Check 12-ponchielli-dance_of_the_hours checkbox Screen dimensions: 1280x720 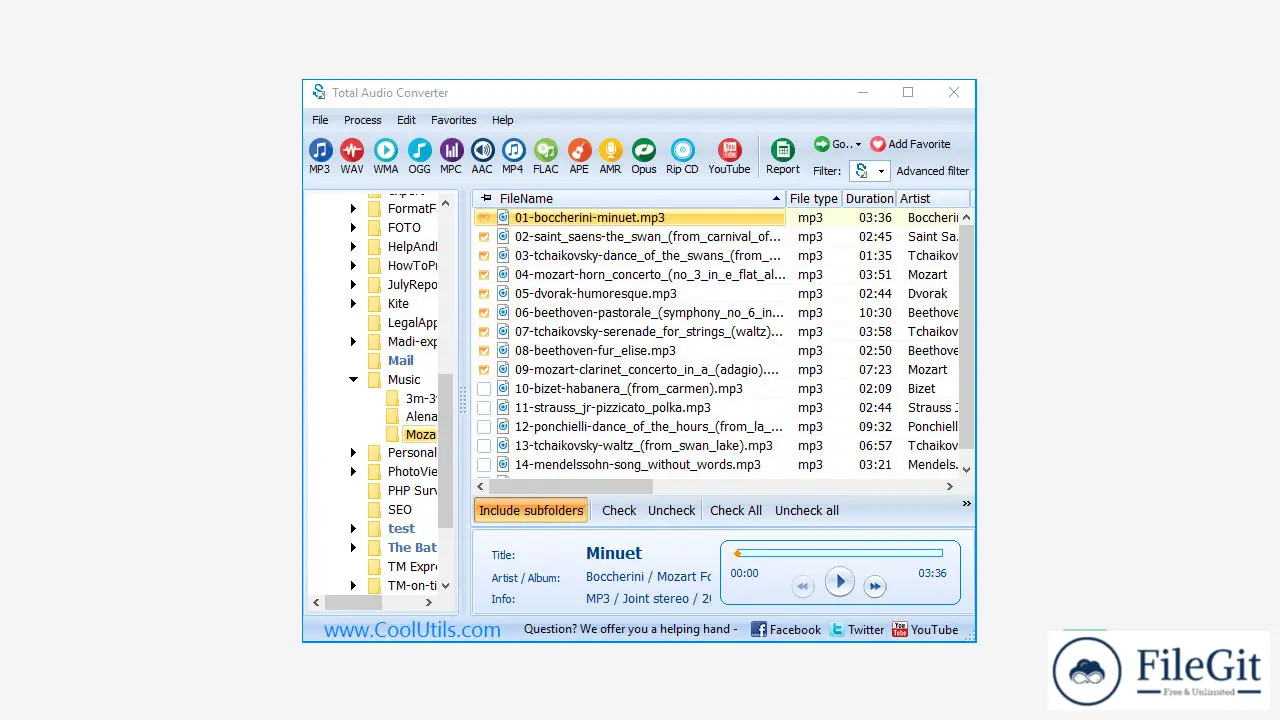click(484, 426)
